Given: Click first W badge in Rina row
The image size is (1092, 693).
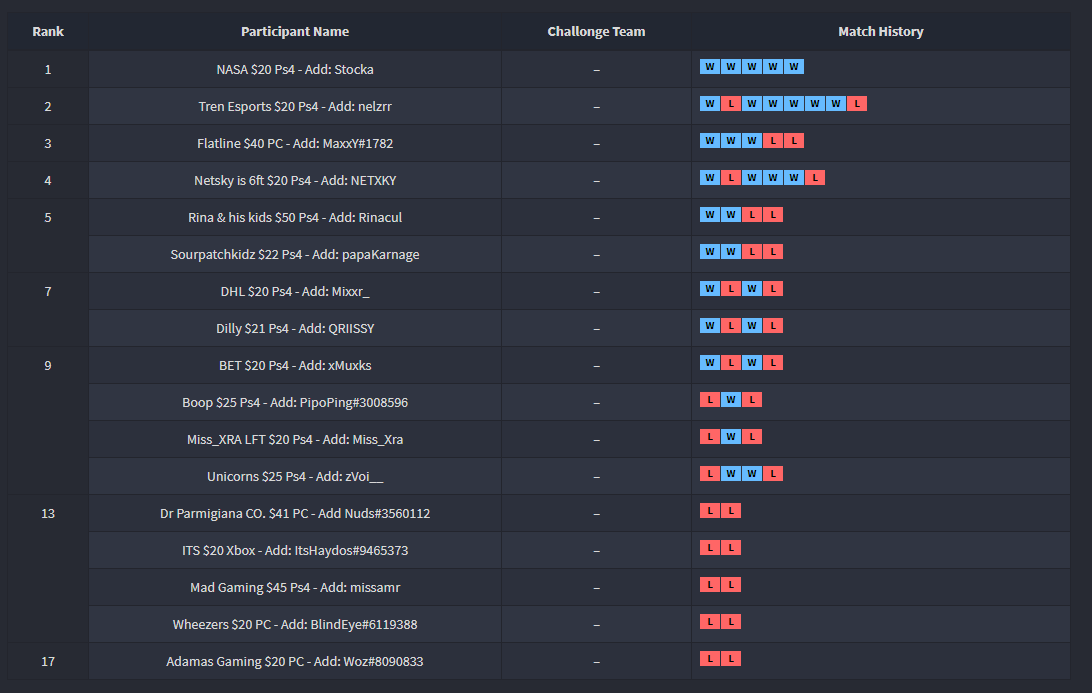Looking at the screenshot, I should click(x=710, y=215).
